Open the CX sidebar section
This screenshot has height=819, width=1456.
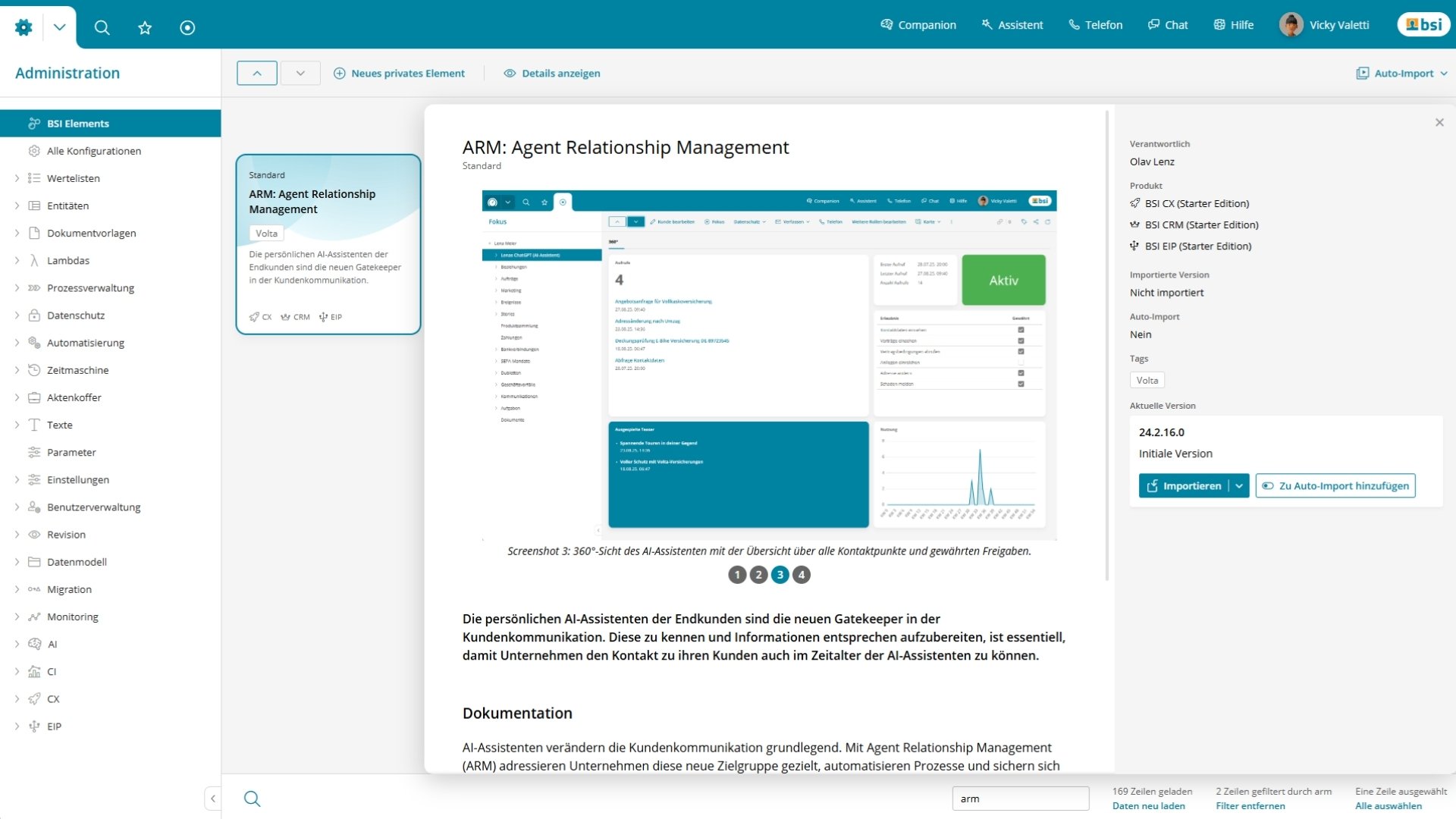33,698
